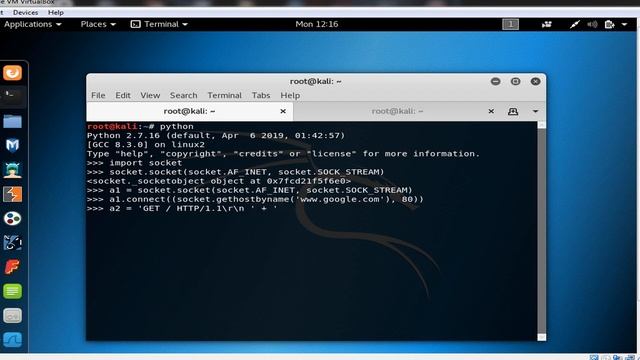Click the socketobject output line
Screen dimensions: 640x360
pyautogui.click(x=219, y=181)
